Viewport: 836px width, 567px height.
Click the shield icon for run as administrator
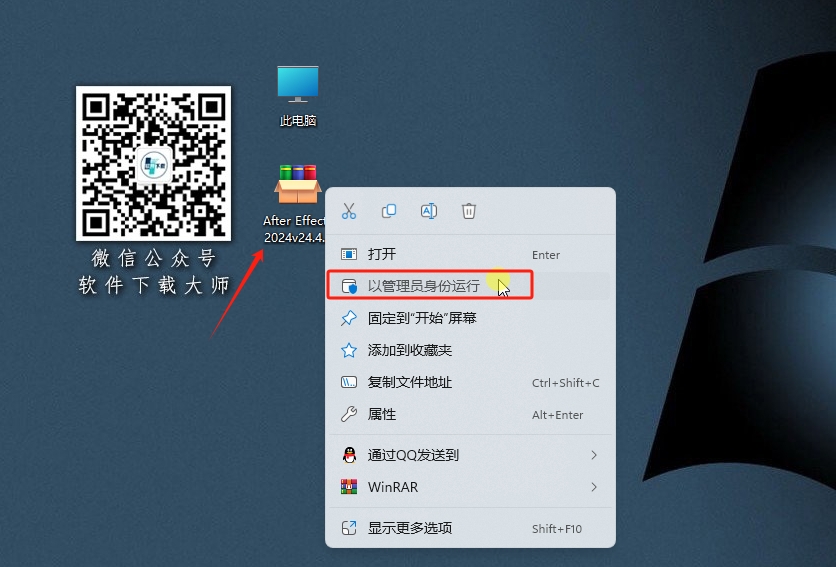pos(349,286)
